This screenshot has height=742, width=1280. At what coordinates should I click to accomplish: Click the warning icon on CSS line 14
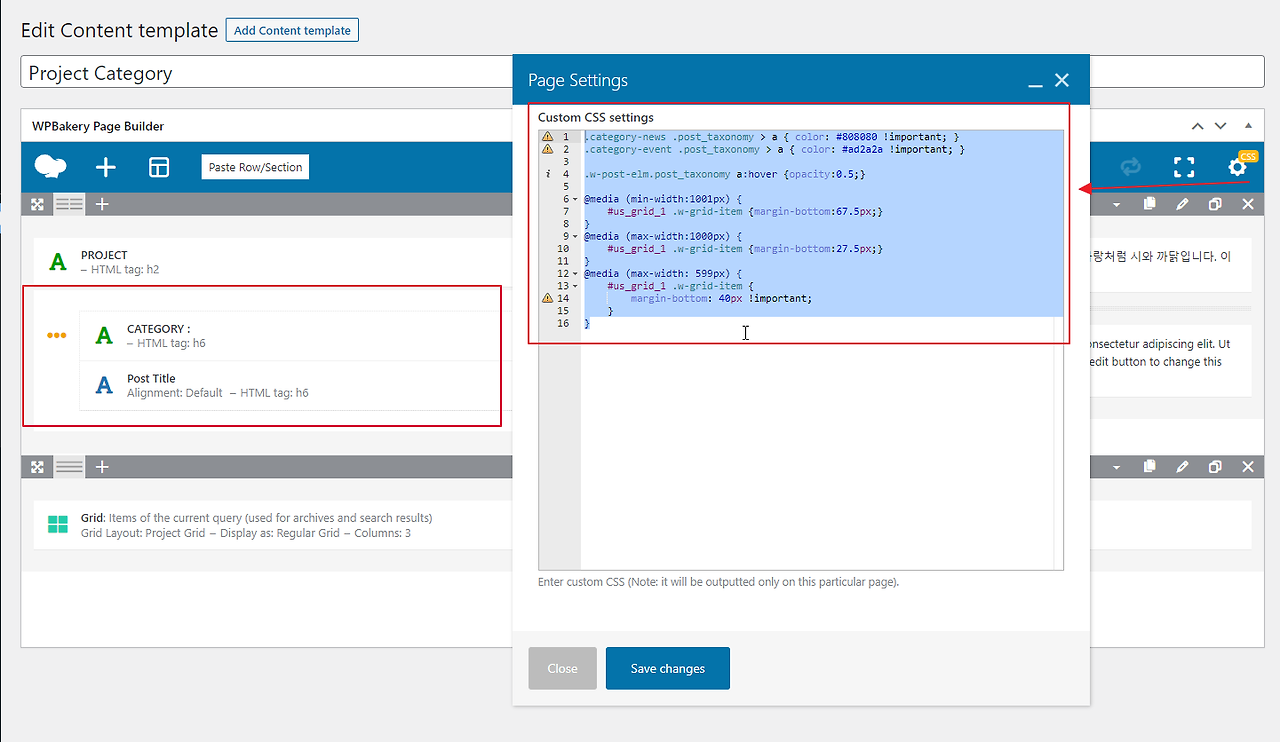point(547,298)
